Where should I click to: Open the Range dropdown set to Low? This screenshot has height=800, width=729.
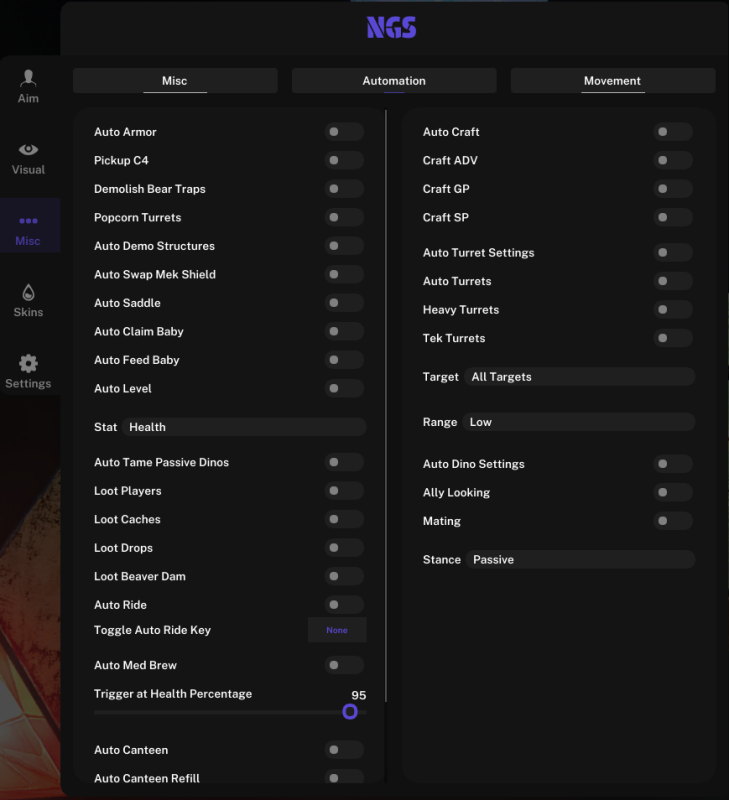[x=579, y=422]
